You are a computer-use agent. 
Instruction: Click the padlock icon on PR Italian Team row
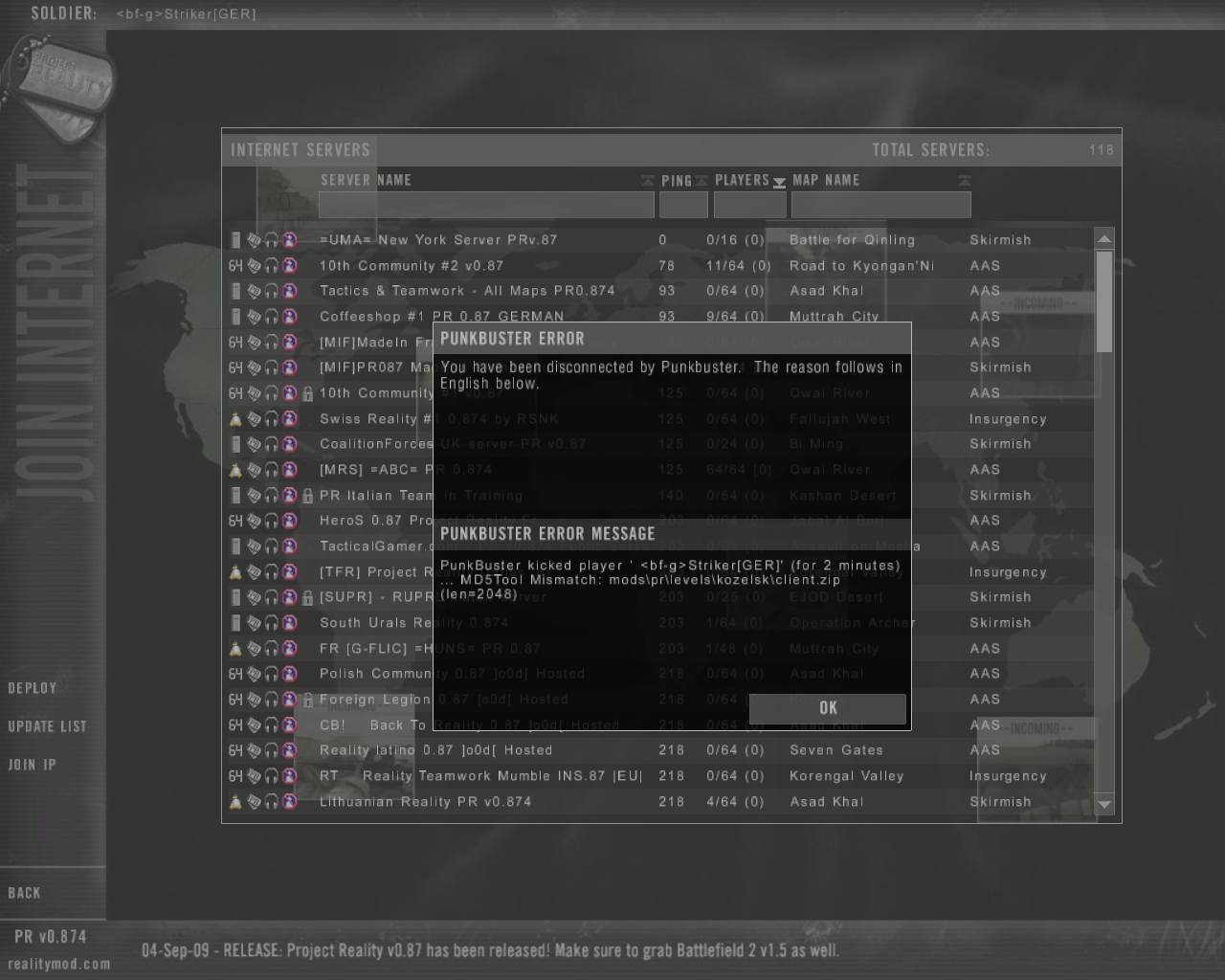307,496
